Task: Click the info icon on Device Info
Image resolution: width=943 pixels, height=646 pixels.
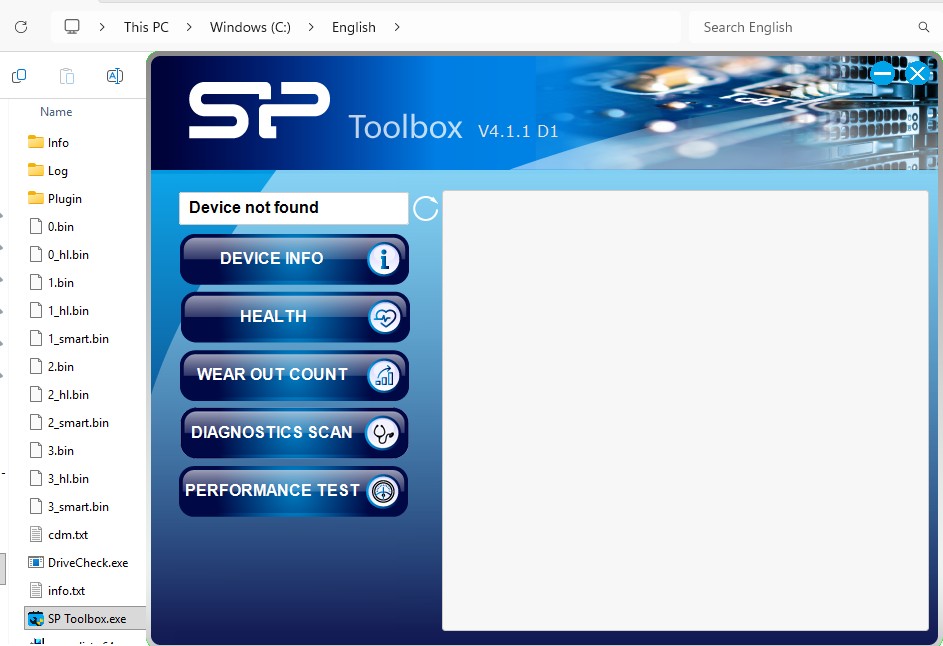Action: point(383,260)
